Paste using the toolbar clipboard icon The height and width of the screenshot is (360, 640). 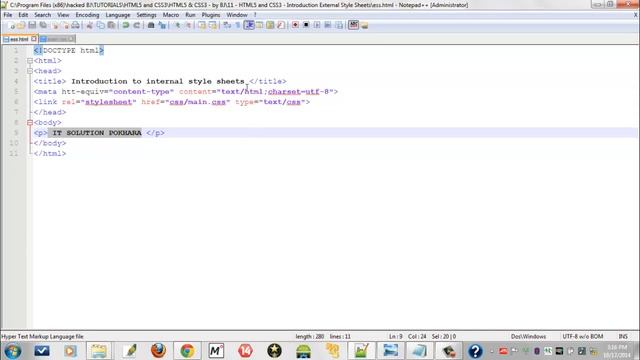111,25
